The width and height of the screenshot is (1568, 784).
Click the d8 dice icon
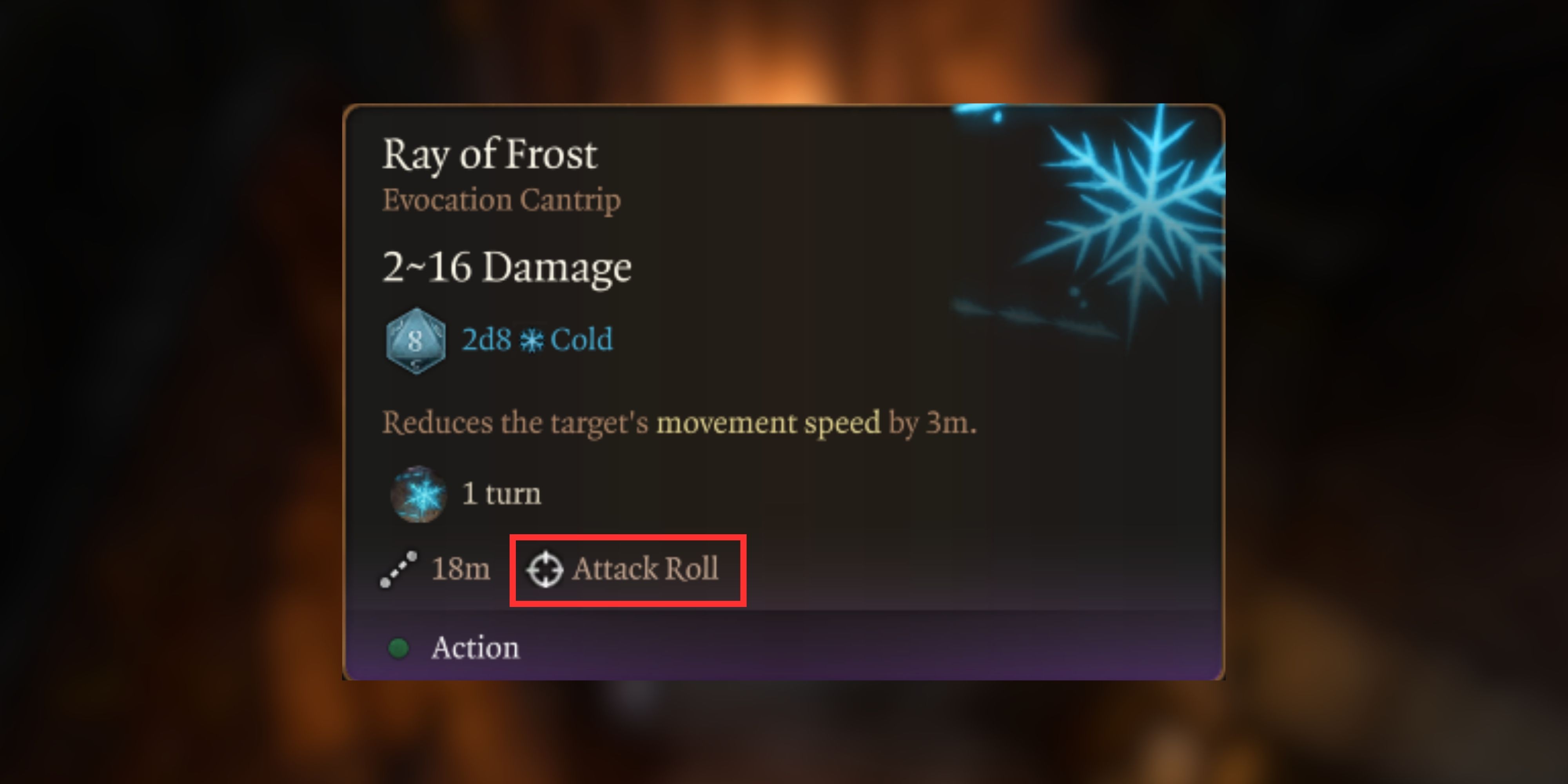(x=416, y=340)
